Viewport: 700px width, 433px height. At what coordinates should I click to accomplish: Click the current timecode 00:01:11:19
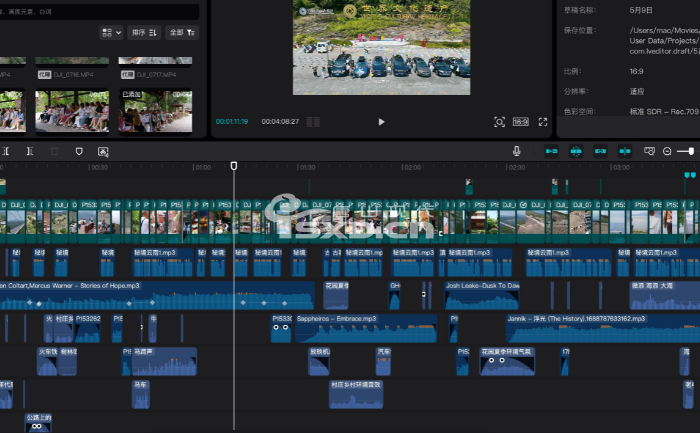point(232,121)
